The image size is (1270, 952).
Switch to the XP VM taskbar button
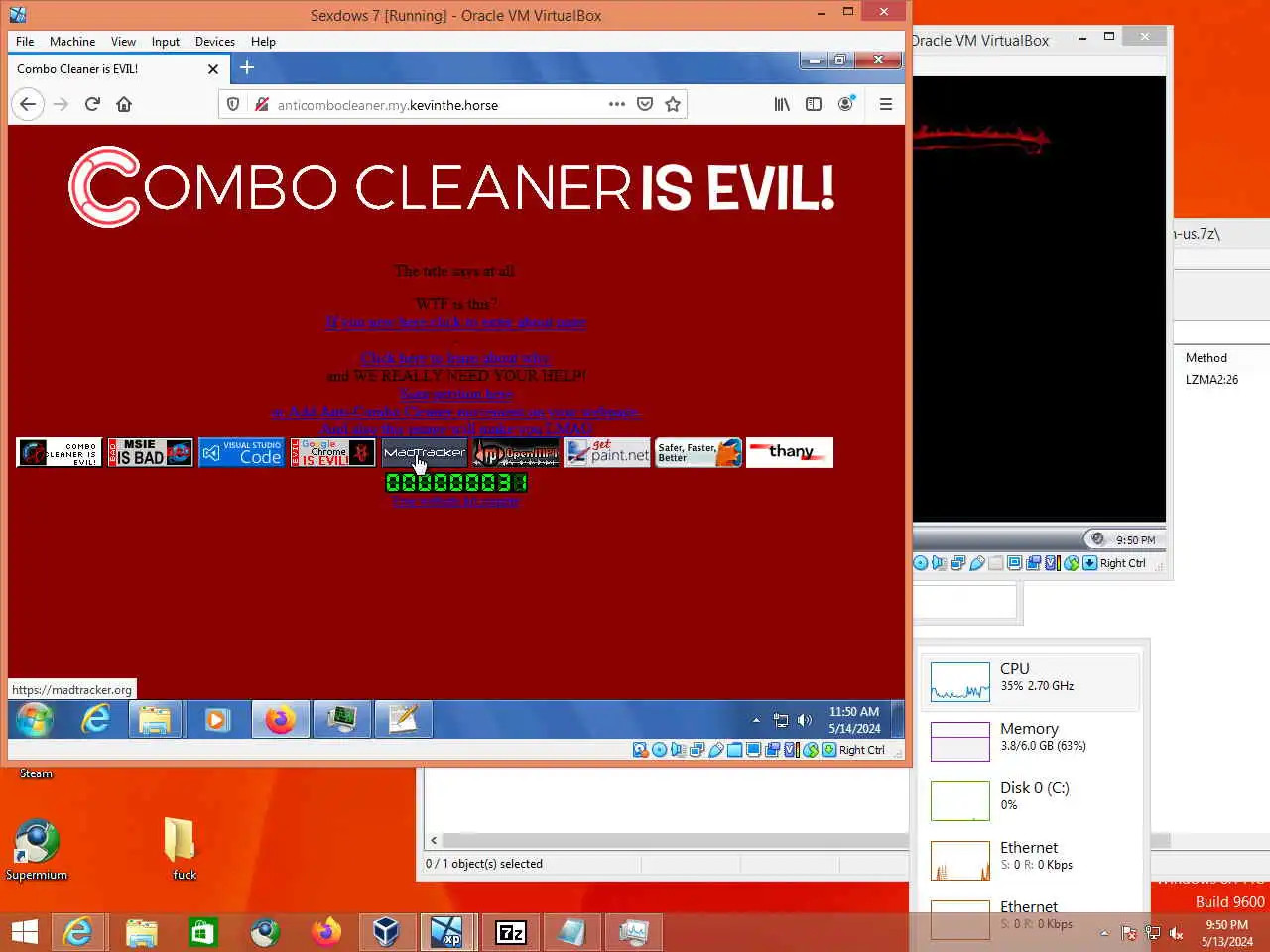coord(447,932)
